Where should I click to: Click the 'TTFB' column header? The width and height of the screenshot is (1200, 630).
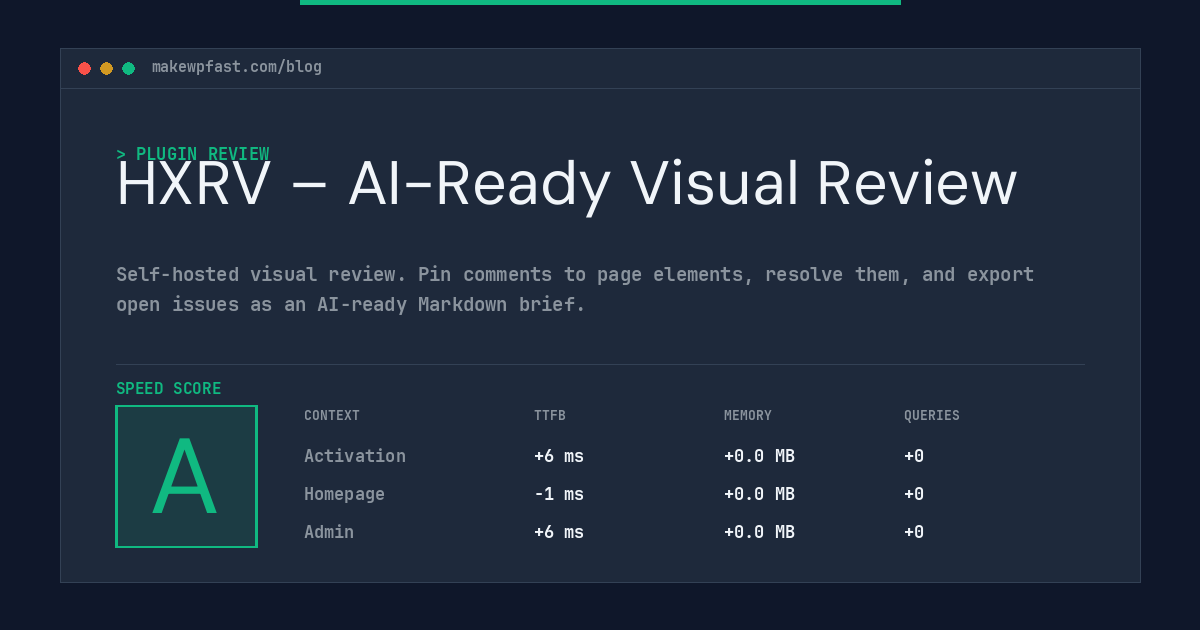click(550, 416)
